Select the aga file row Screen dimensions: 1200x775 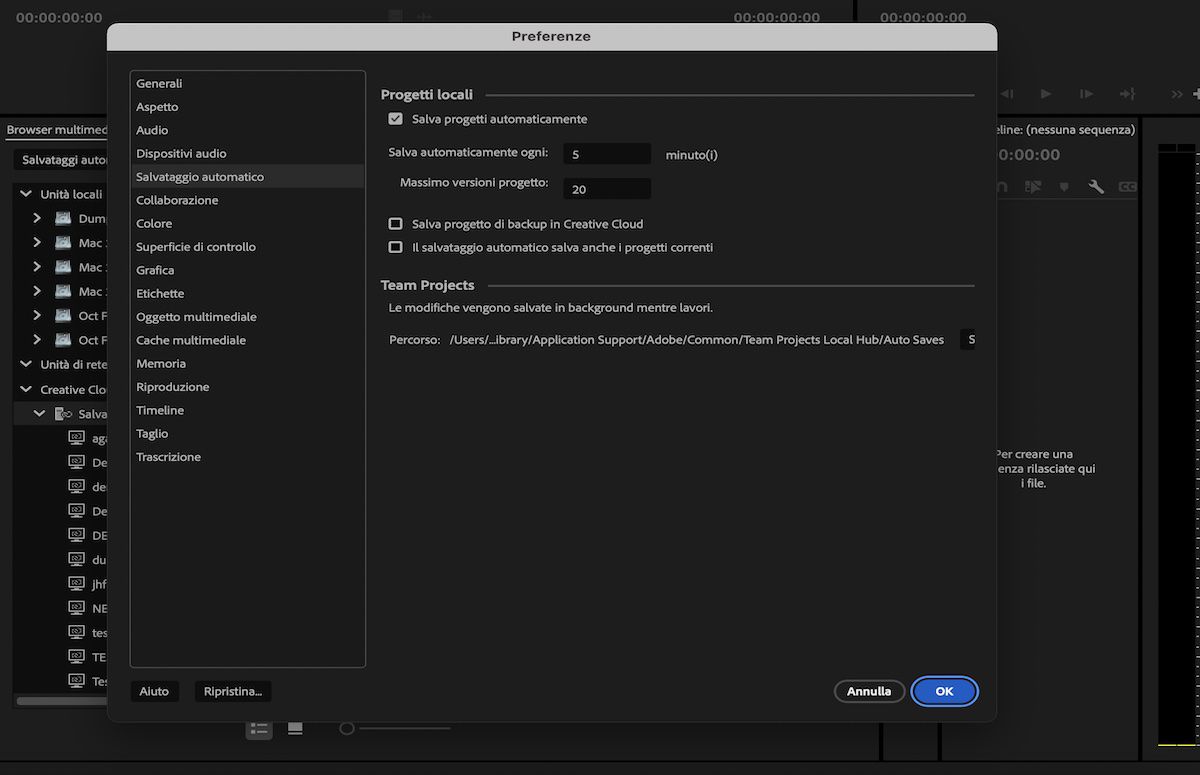(x=60, y=438)
